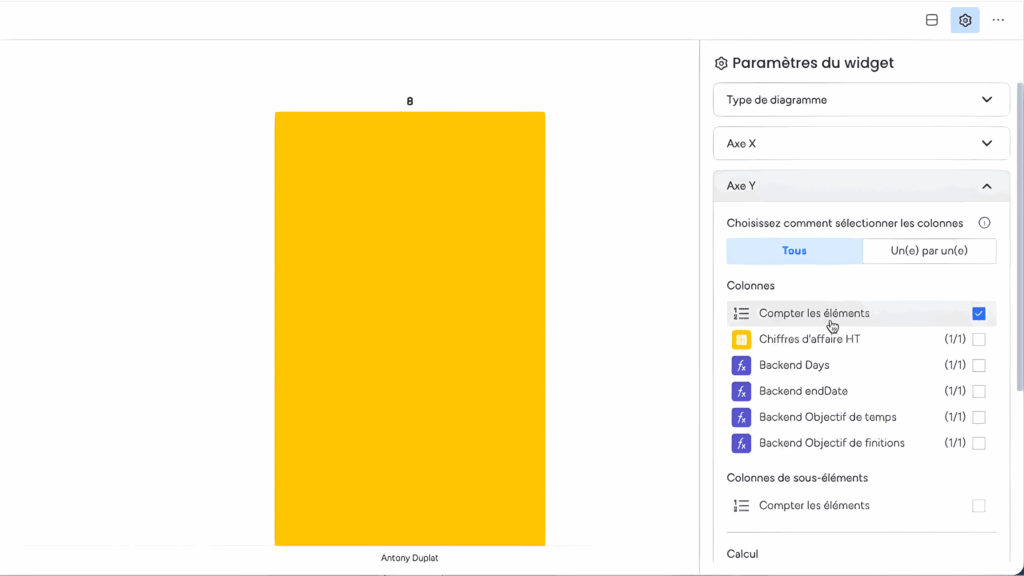Viewport: 1024px width, 576px height.
Task: Click the Paramètres du widget heading
Action: (812, 63)
